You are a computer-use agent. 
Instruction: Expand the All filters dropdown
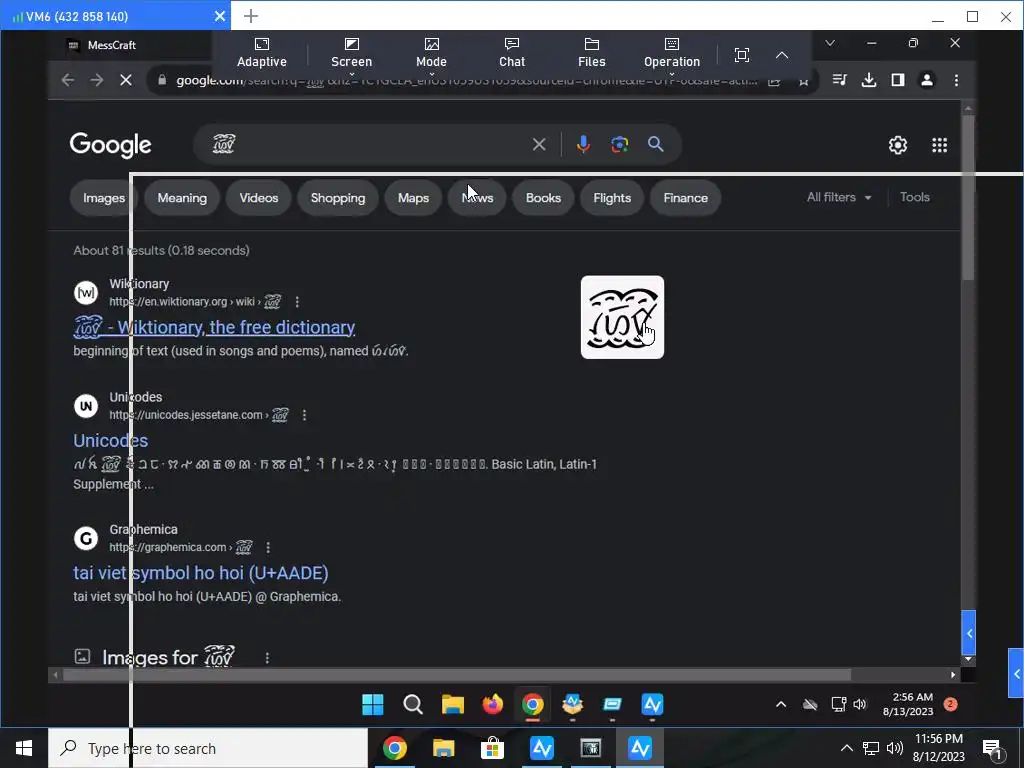839,197
